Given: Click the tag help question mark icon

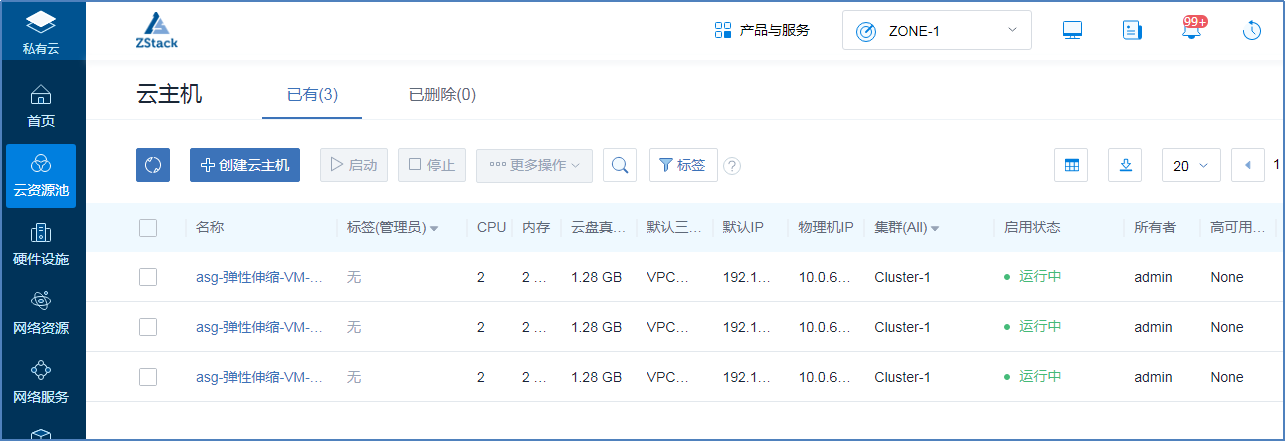Looking at the screenshot, I should pos(732,166).
